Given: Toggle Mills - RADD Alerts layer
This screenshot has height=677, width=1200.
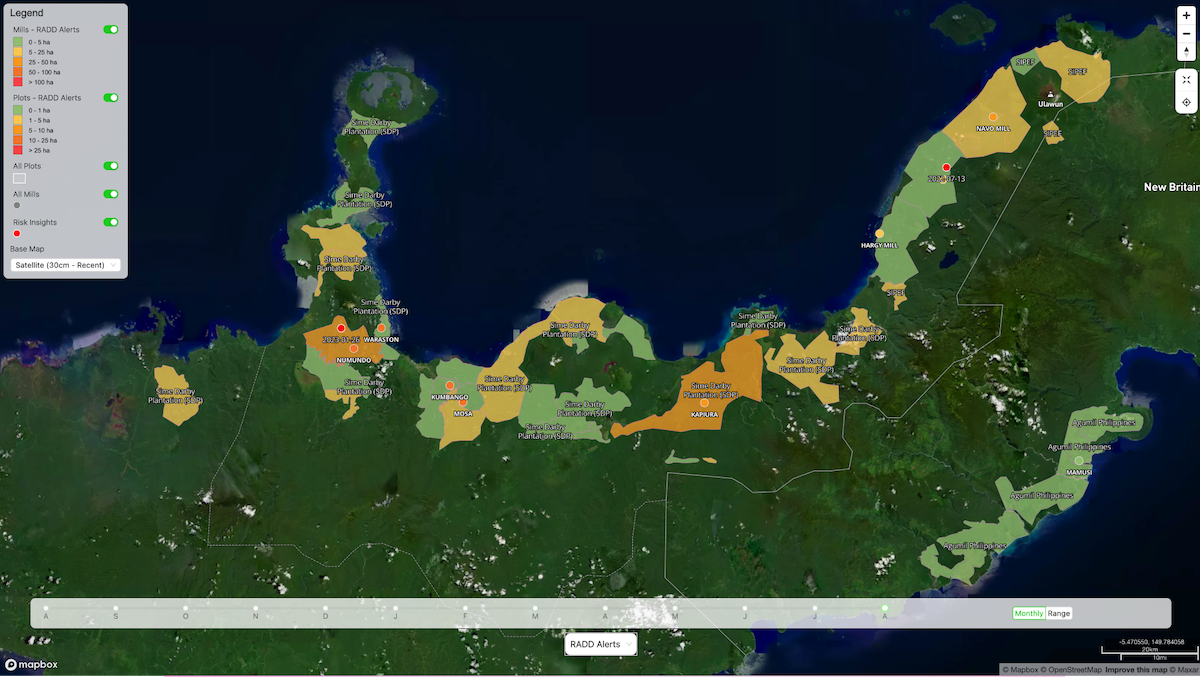Looking at the screenshot, I should [111, 30].
